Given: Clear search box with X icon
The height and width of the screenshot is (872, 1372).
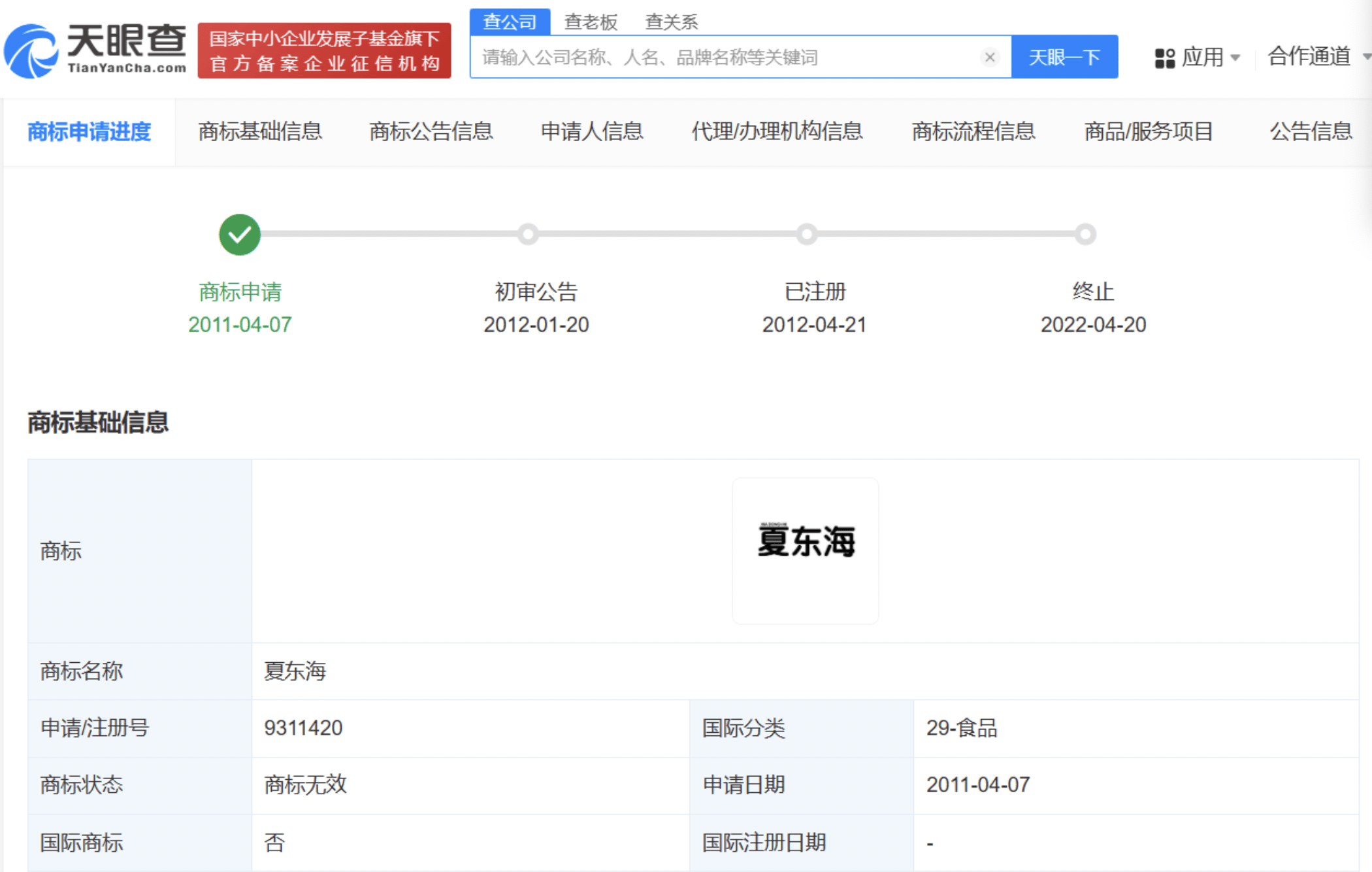Looking at the screenshot, I should (x=989, y=58).
